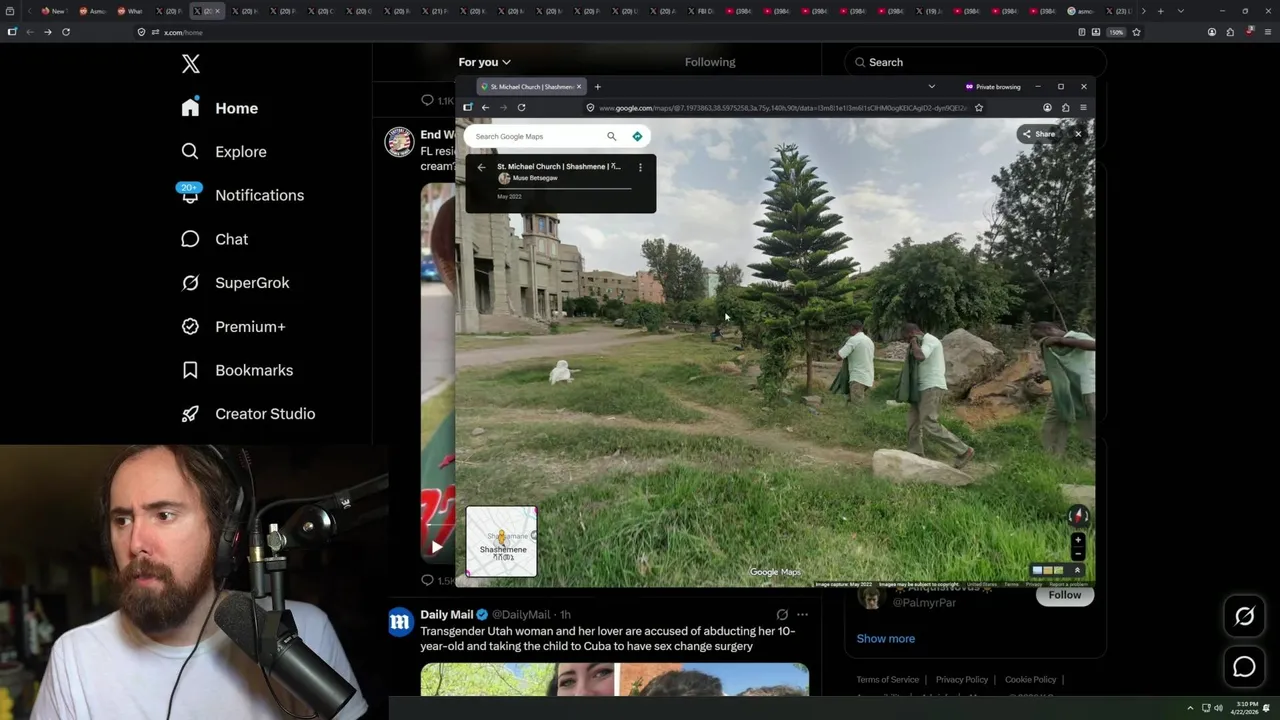Click the X Search field
Image resolution: width=1280 pixels, height=720 pixels.
coord(975,62)
